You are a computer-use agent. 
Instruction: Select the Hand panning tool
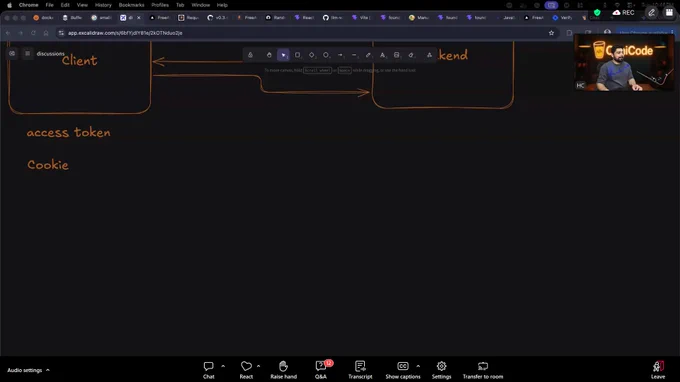click(269, 55)
